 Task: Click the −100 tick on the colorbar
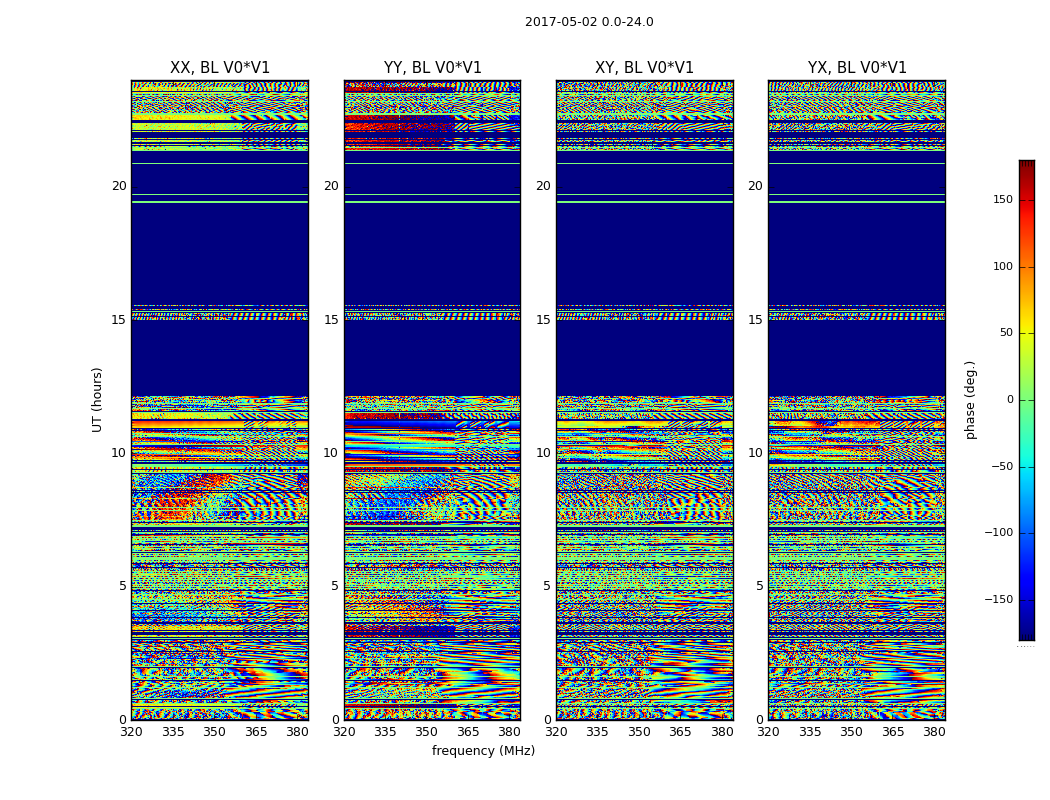tap(998, 533)
